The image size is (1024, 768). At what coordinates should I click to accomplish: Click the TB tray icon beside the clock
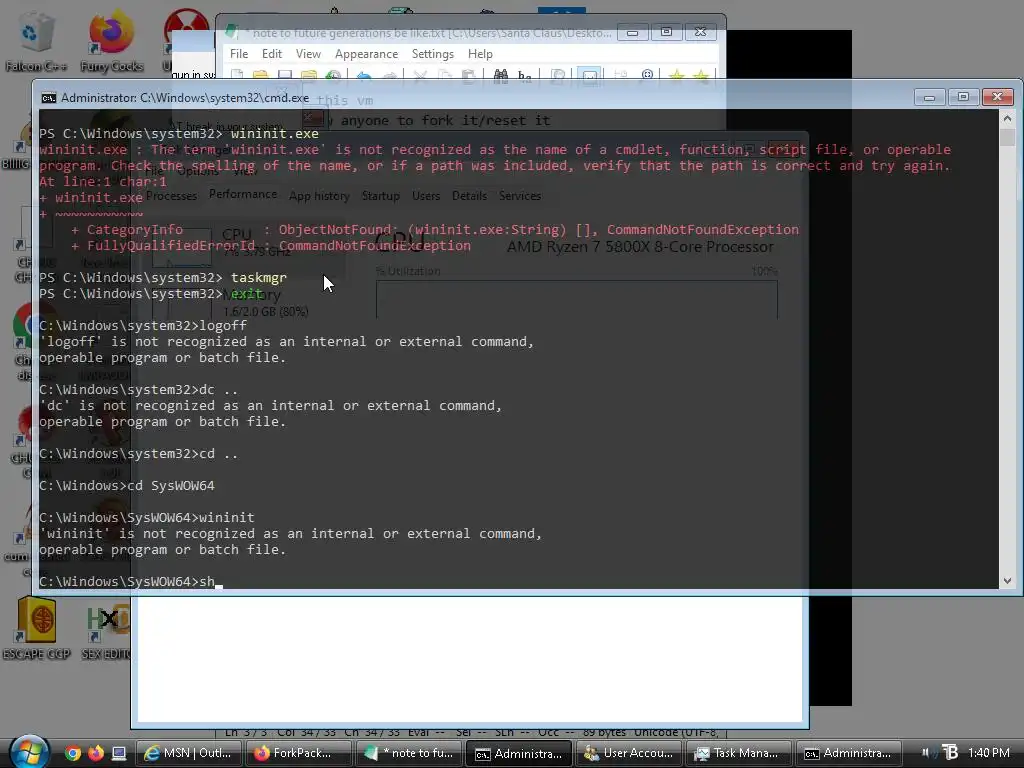[950, 752]
